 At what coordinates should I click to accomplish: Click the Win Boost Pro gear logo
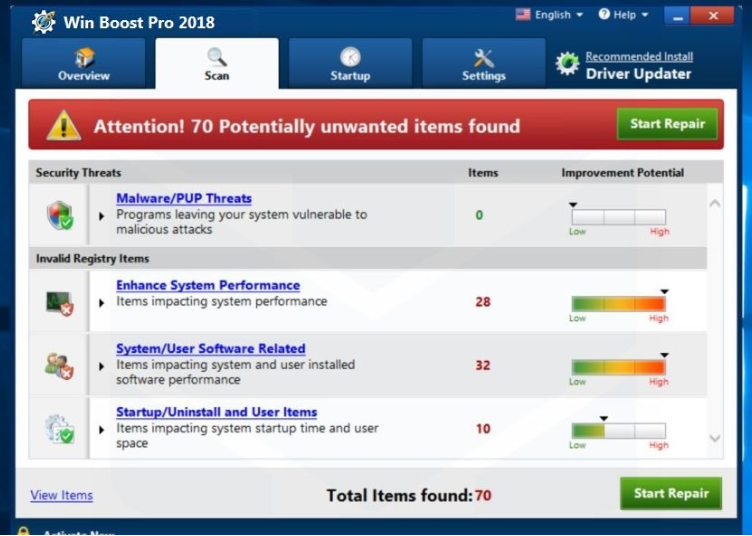(x=43, y=22)
